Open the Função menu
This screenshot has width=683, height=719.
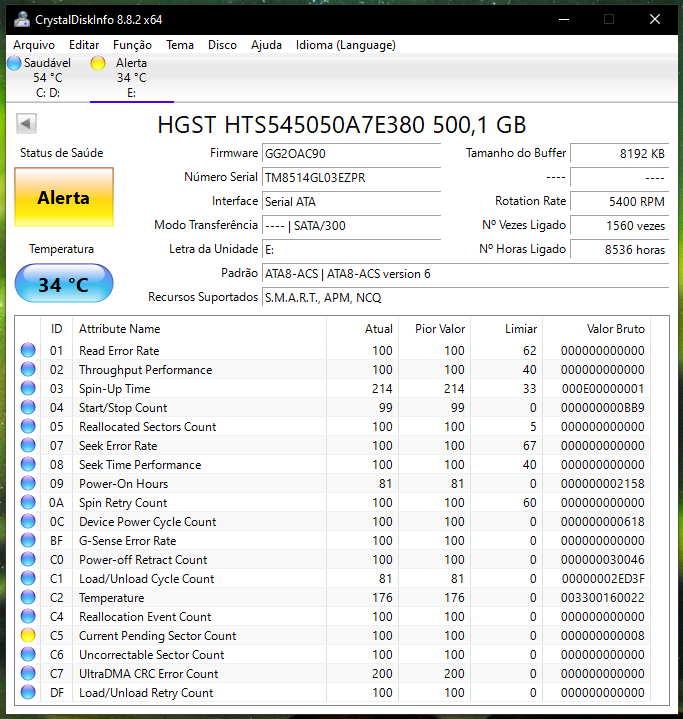pyautogui.click(x=132, y=45)
